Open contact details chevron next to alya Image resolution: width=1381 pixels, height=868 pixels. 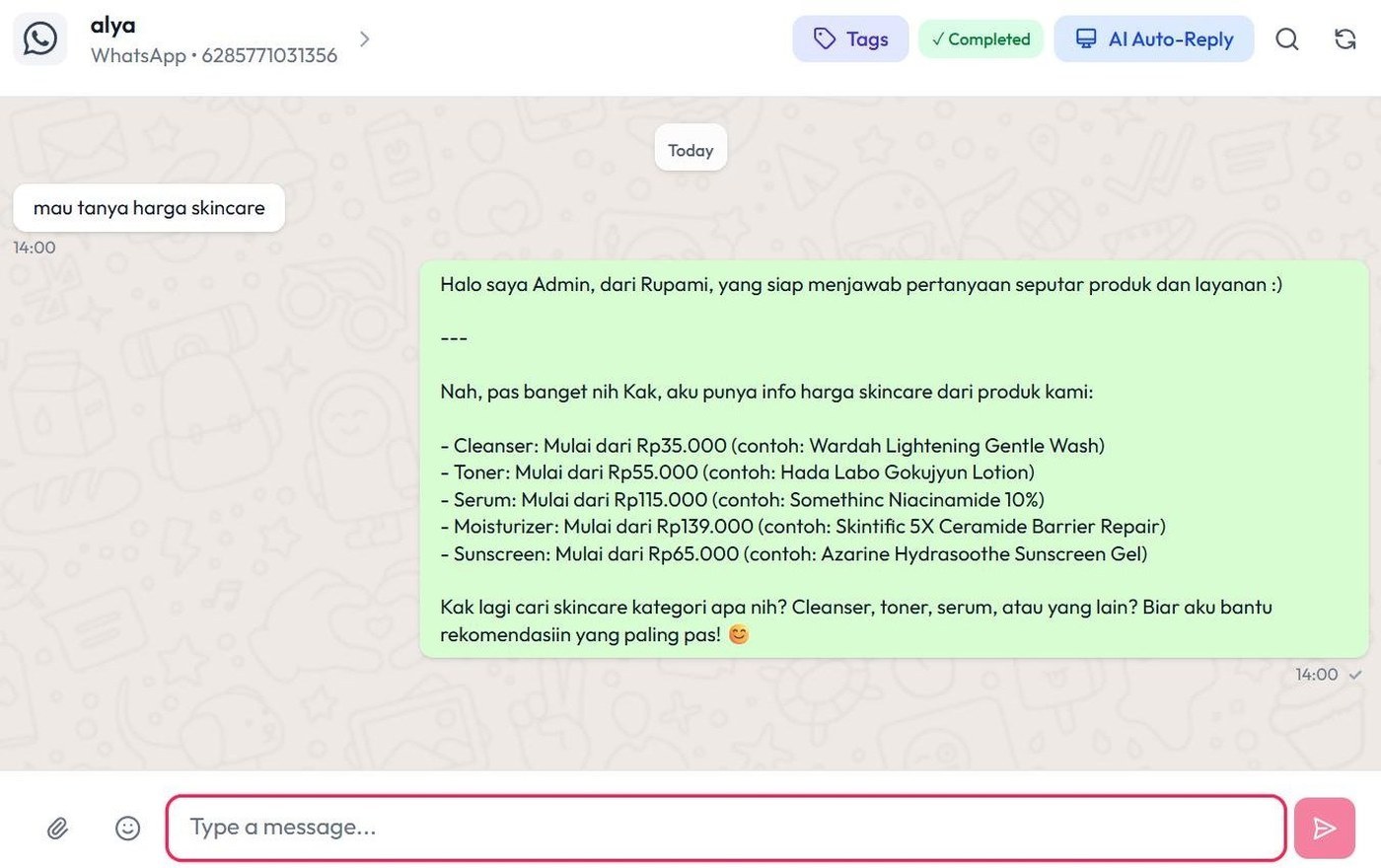[x=365, y=39]
